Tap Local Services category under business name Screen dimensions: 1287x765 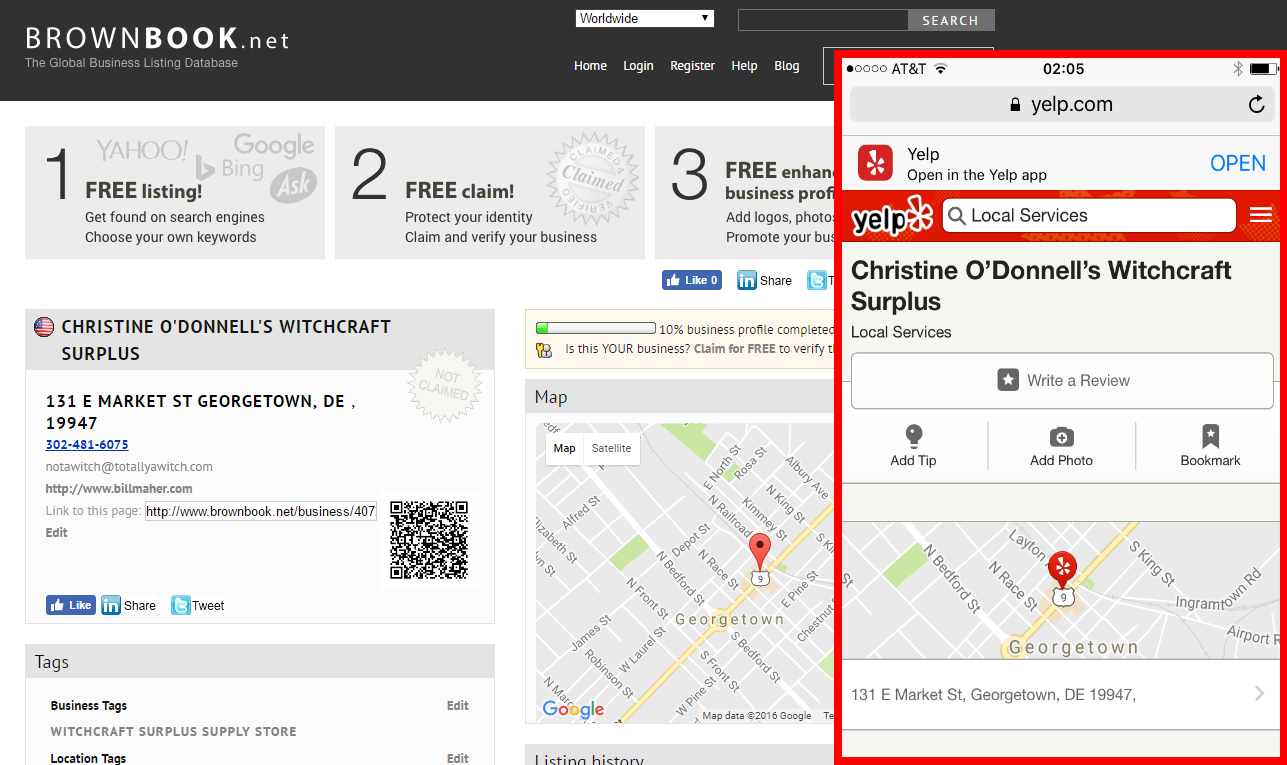pyautogui.click(x=901, y=332)
